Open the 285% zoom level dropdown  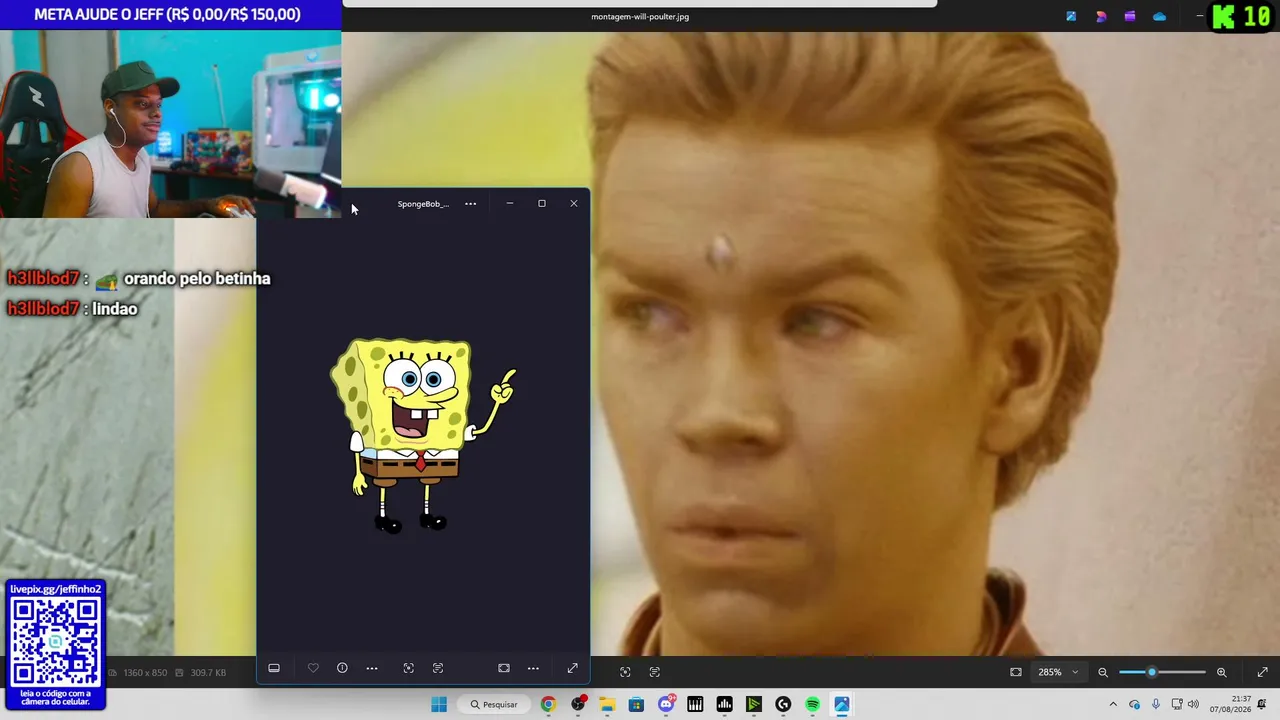[1059, 672]
